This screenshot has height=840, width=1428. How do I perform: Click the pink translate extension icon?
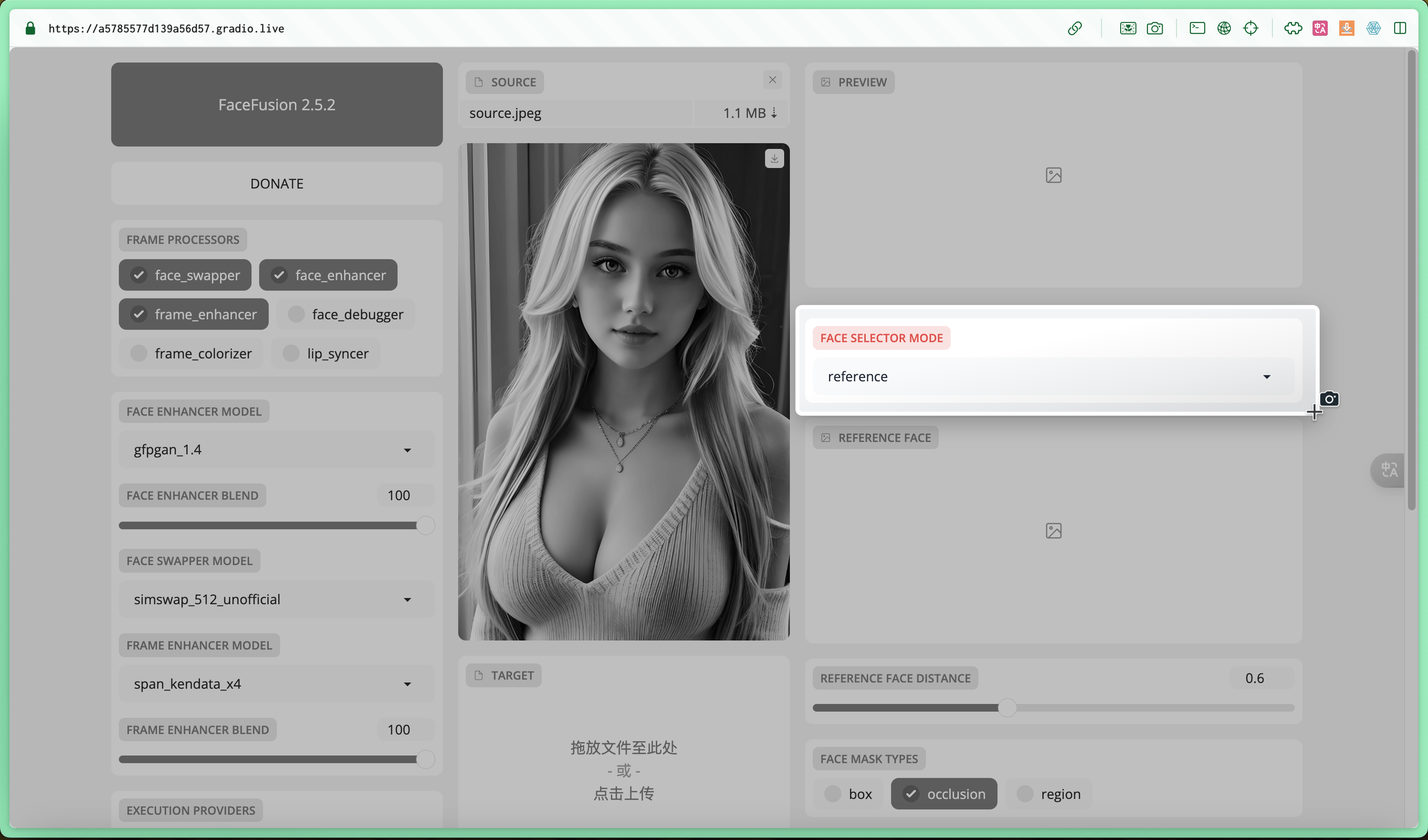click(x=1320, y=28)
